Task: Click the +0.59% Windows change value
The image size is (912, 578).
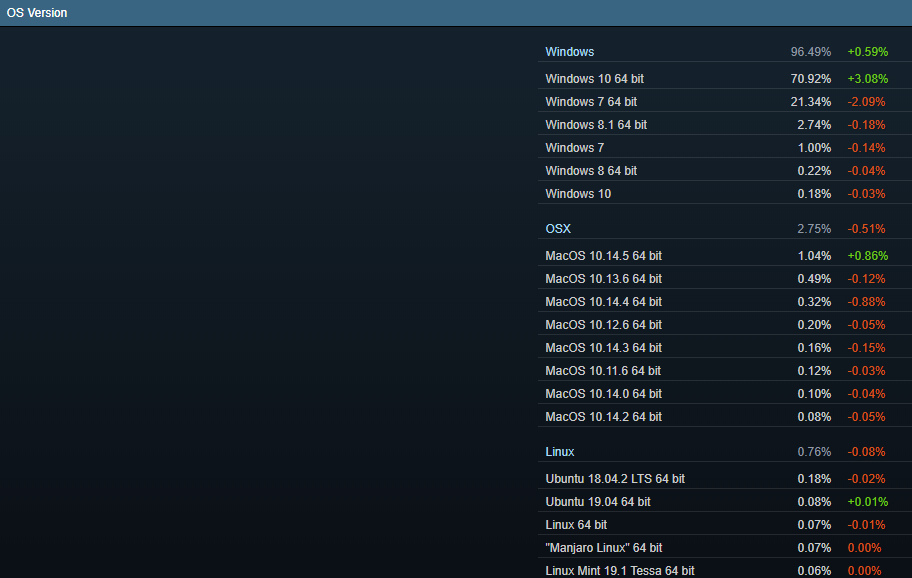Action: [x=867, y=52]
